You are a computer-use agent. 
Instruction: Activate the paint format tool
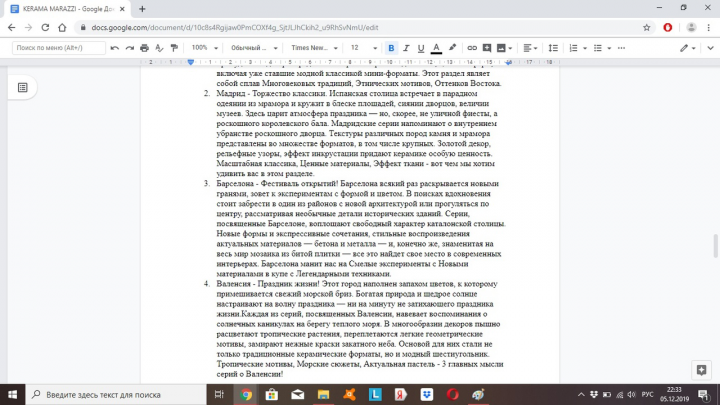pyautogui.click(x=174, y=48)
